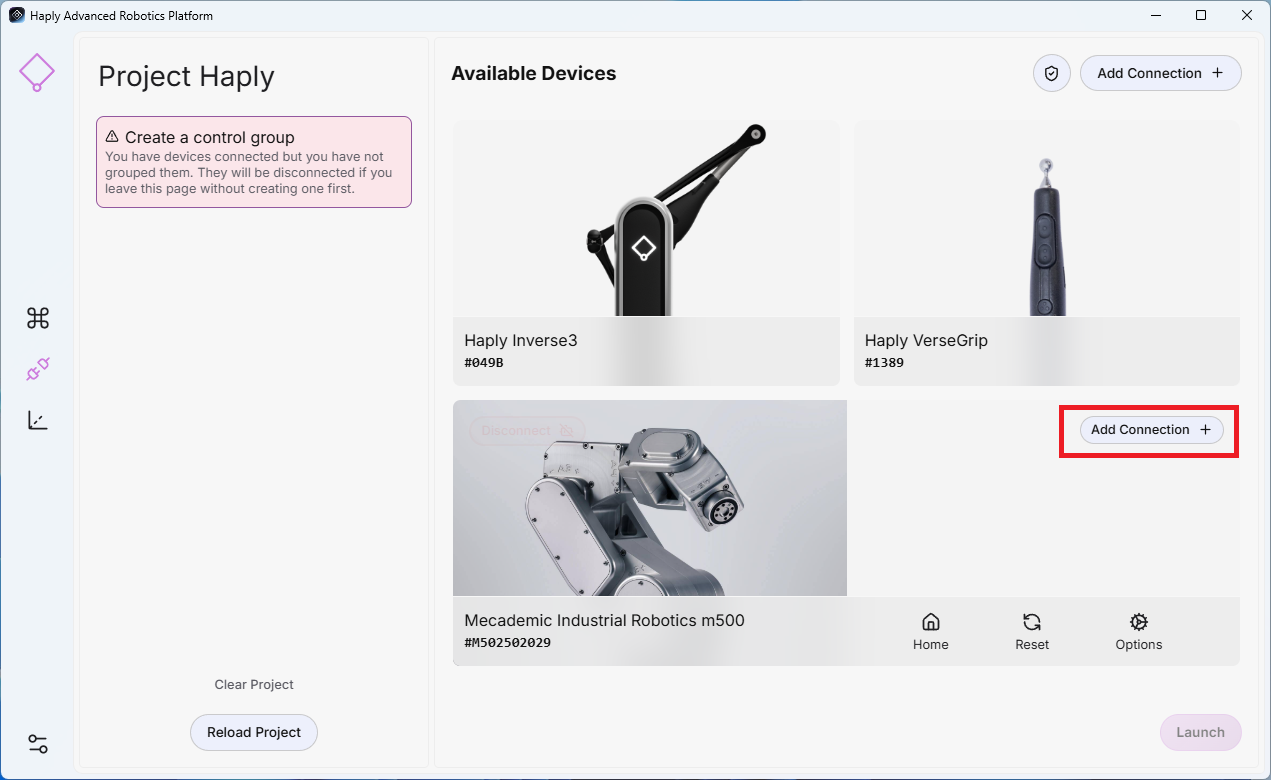This screenshot has height=780, width=1271.
Task: Select the Haply Inverse3 device image
Action: click(x=646, y=219)
